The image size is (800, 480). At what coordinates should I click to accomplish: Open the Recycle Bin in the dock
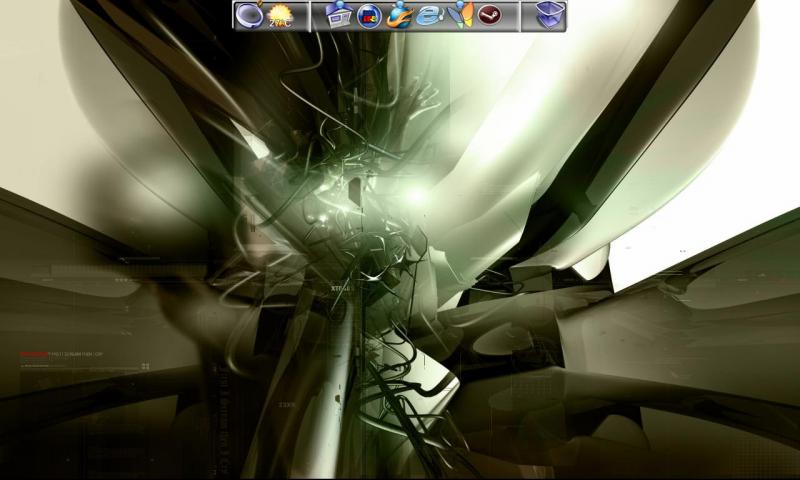pyautogui.click(x=550, y=15)
